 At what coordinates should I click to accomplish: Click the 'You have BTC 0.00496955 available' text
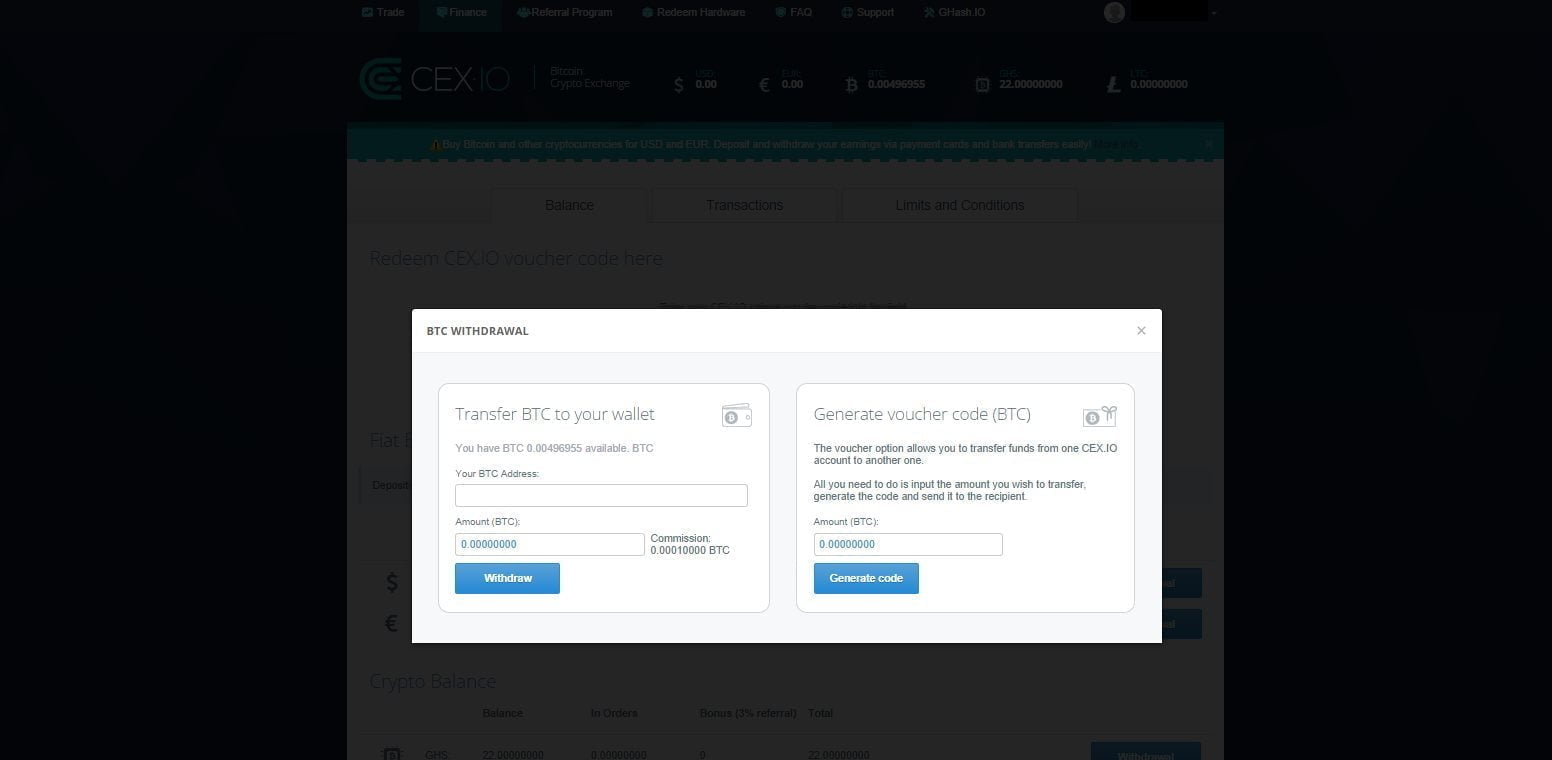pos(554,448)
